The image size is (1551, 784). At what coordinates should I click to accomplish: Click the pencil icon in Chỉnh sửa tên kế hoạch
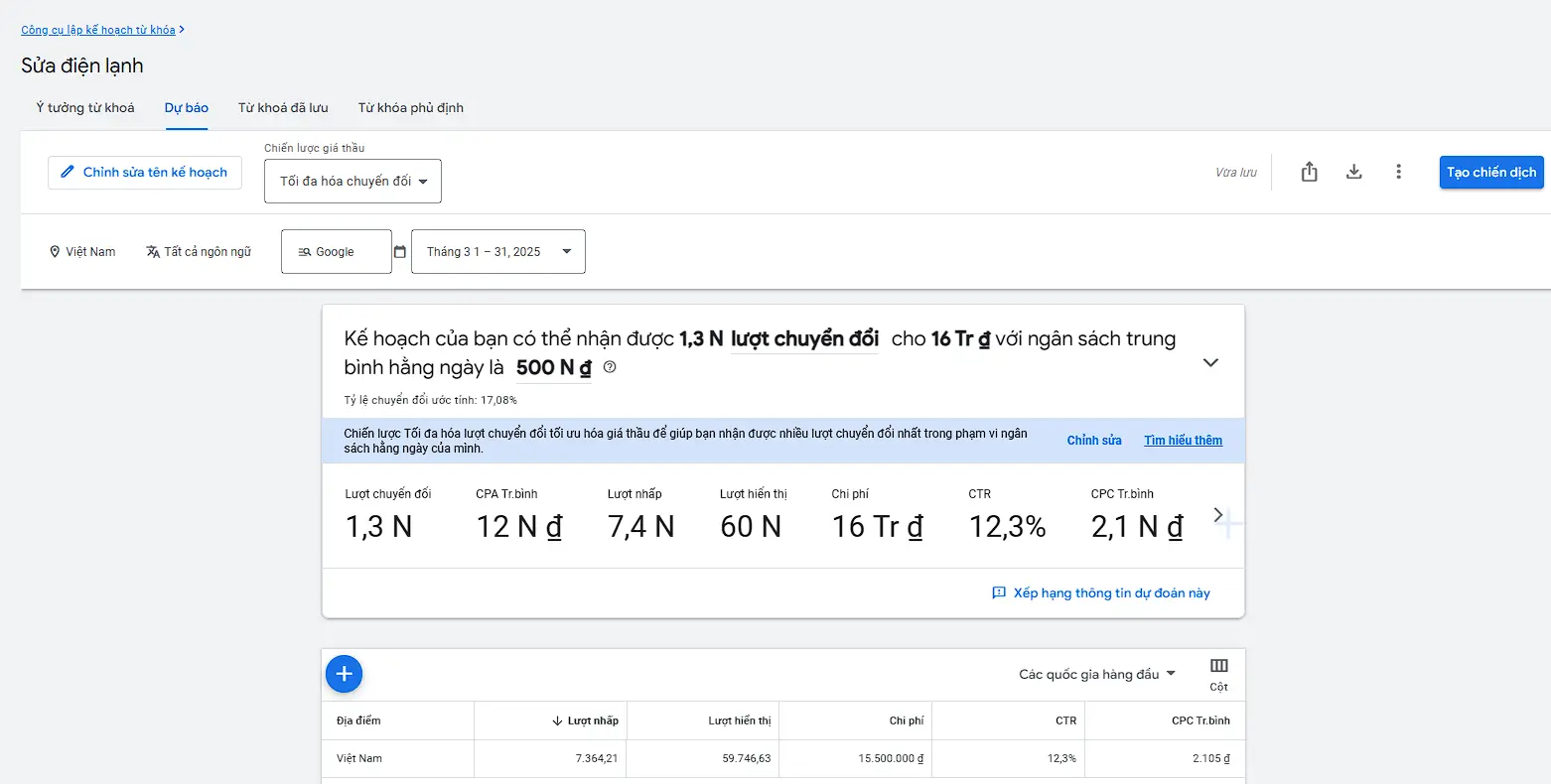click(68, 172)
